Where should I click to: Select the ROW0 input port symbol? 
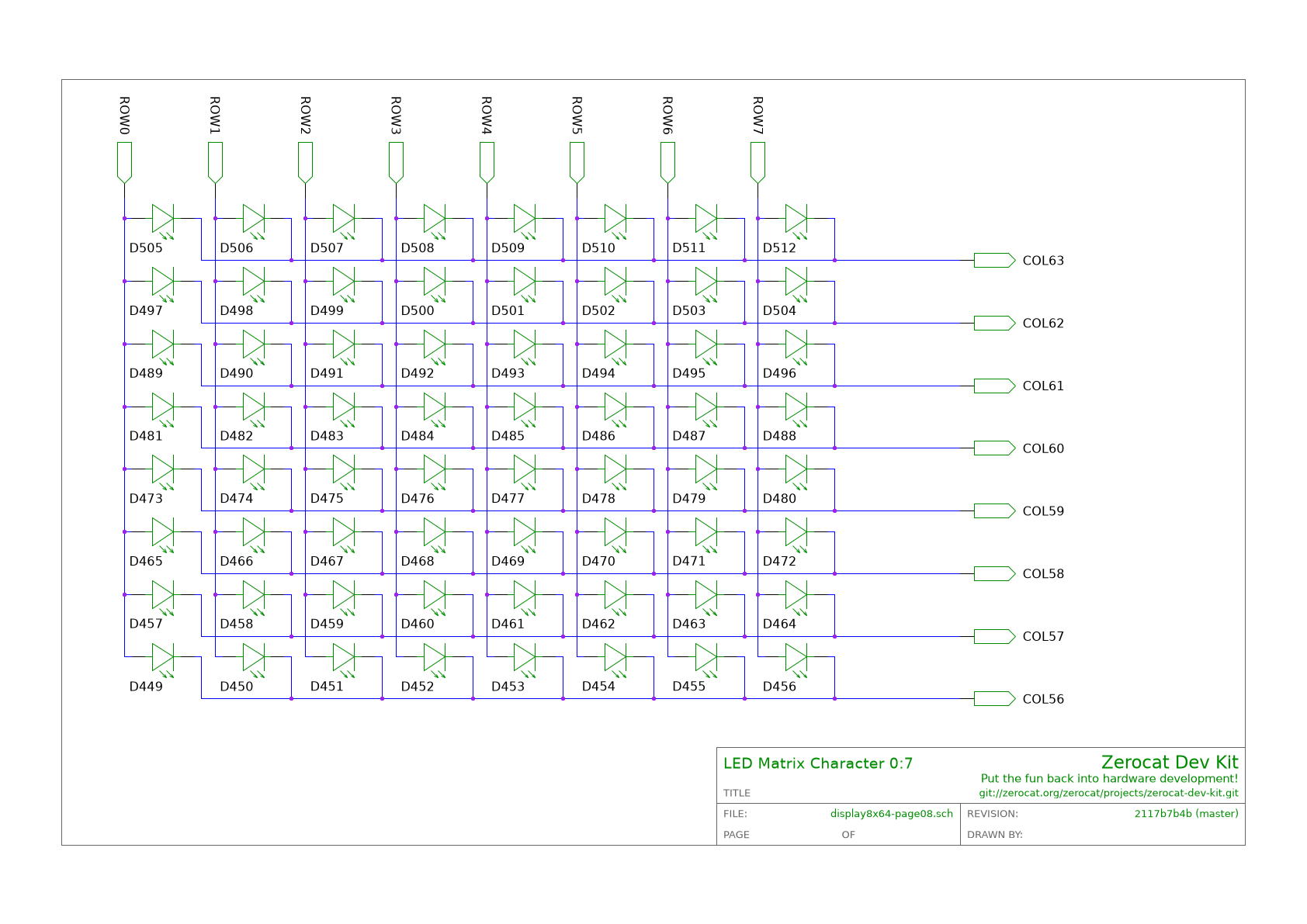click(x=124, y=163)
